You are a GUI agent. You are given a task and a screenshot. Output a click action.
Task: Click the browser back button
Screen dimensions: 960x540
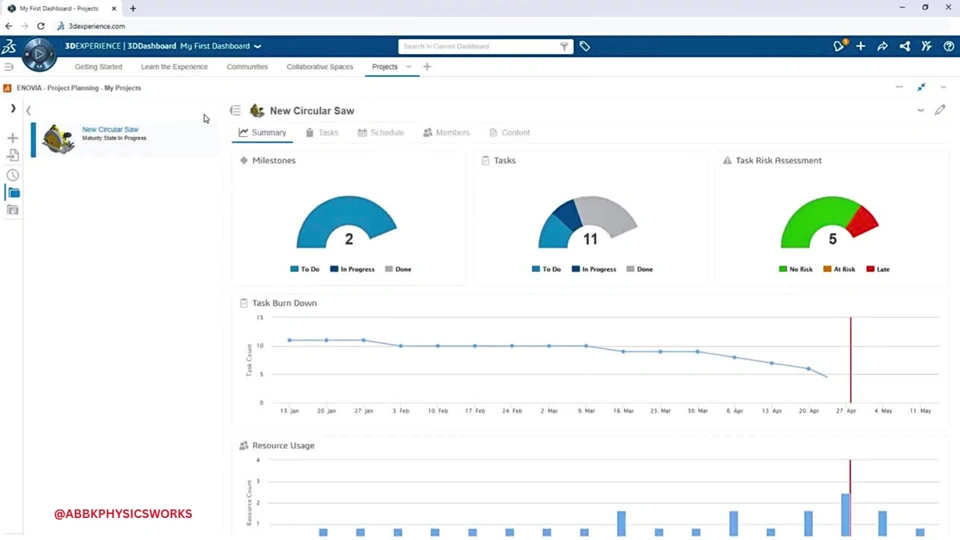[9, 26]
